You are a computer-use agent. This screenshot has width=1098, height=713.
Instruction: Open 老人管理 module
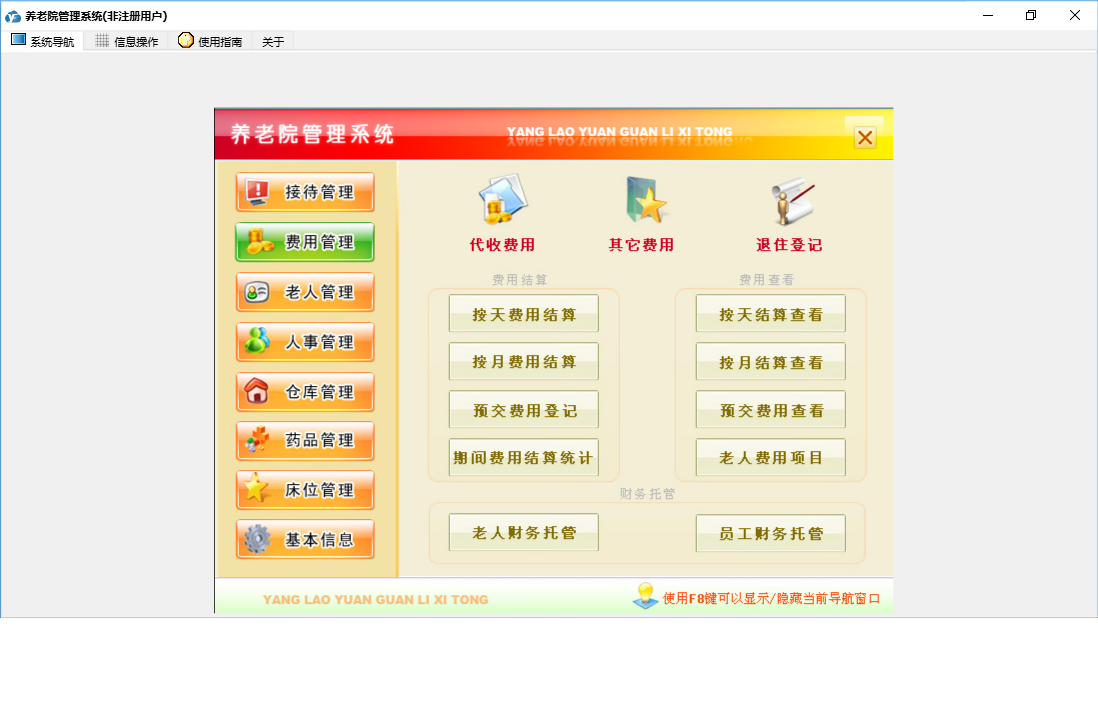tap(305, 292)
